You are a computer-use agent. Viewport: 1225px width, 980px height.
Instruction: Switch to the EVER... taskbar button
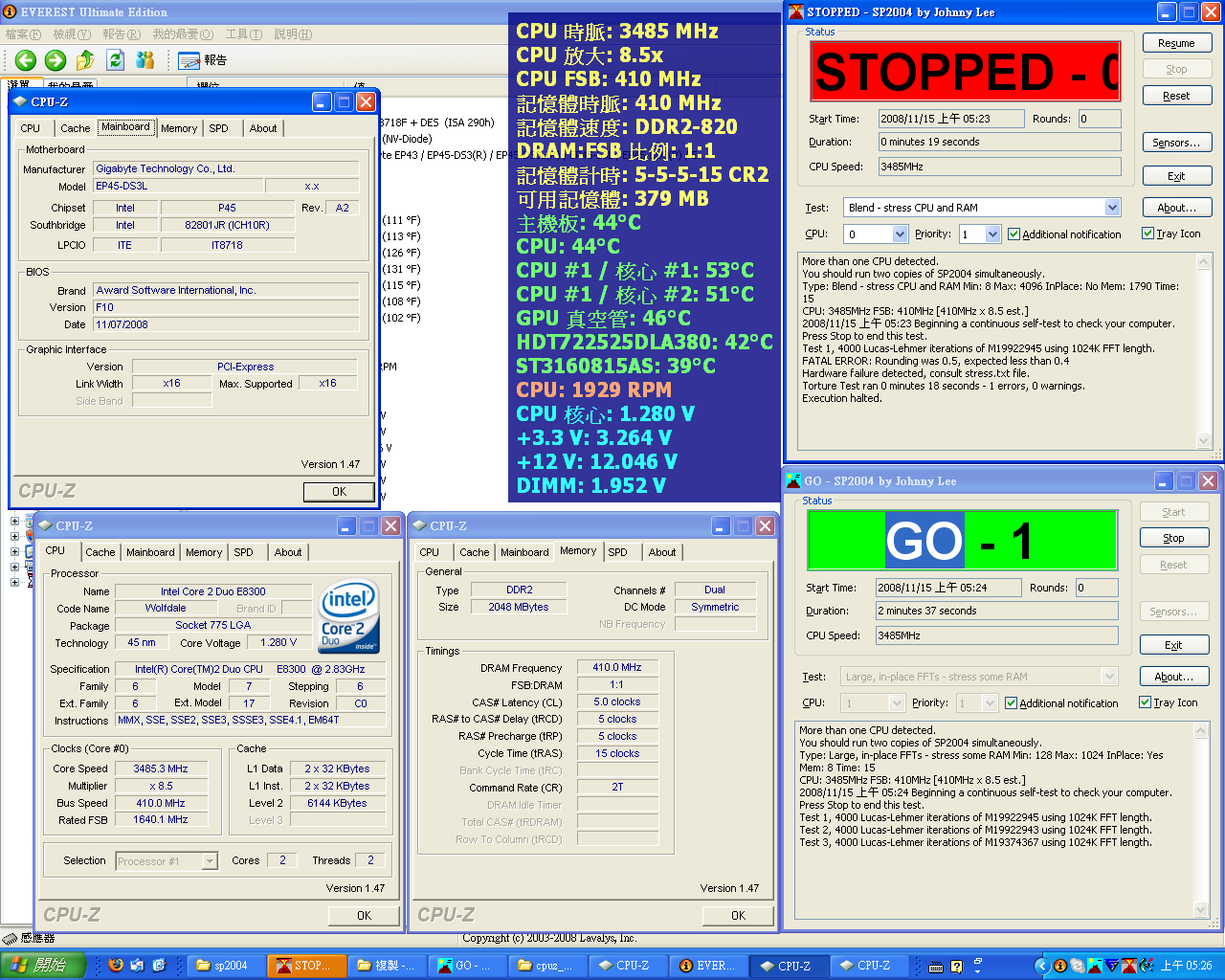click(708, 966)
